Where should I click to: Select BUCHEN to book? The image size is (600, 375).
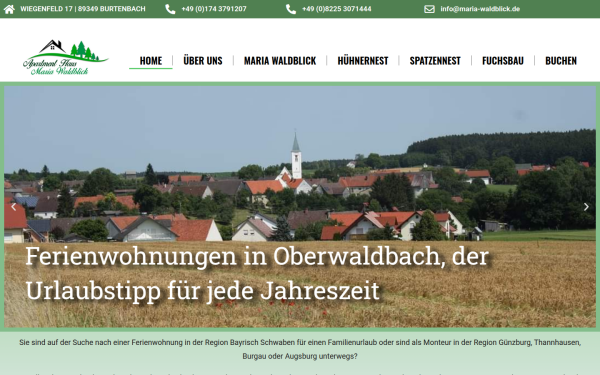(561, 60)
